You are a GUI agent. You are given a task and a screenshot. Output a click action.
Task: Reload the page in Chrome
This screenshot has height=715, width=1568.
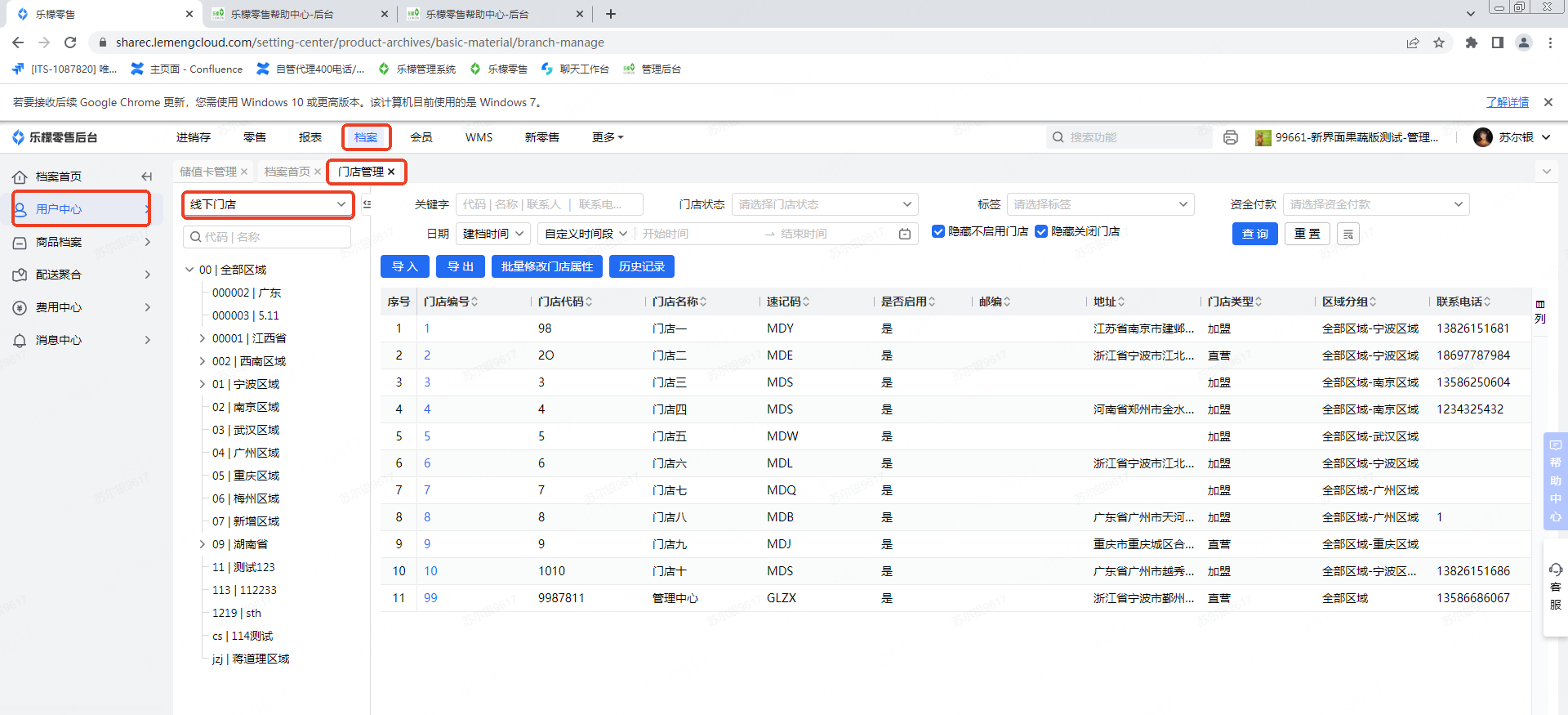[70, 42]
